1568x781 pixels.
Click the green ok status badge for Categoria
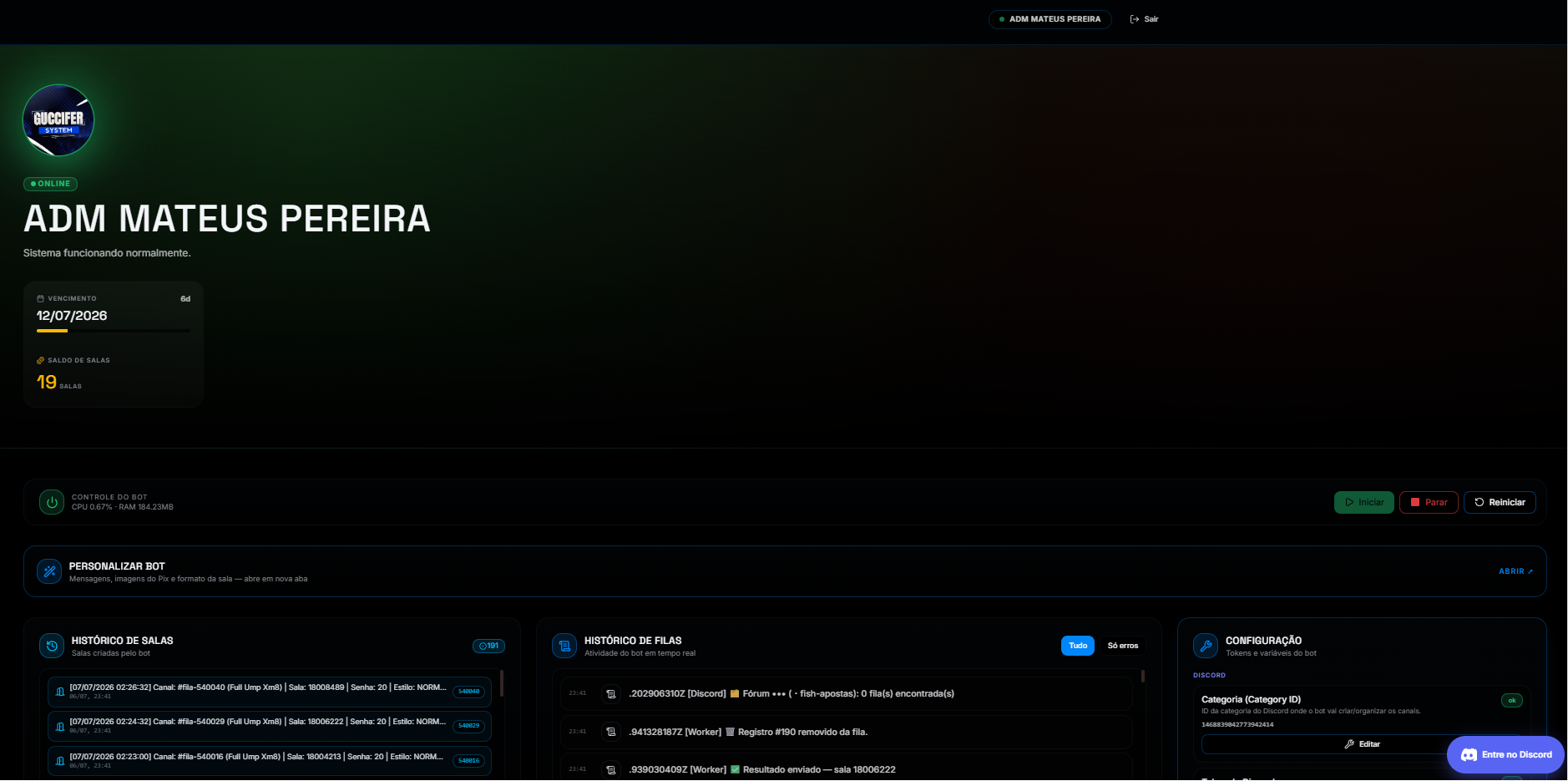coord(1512,701)
